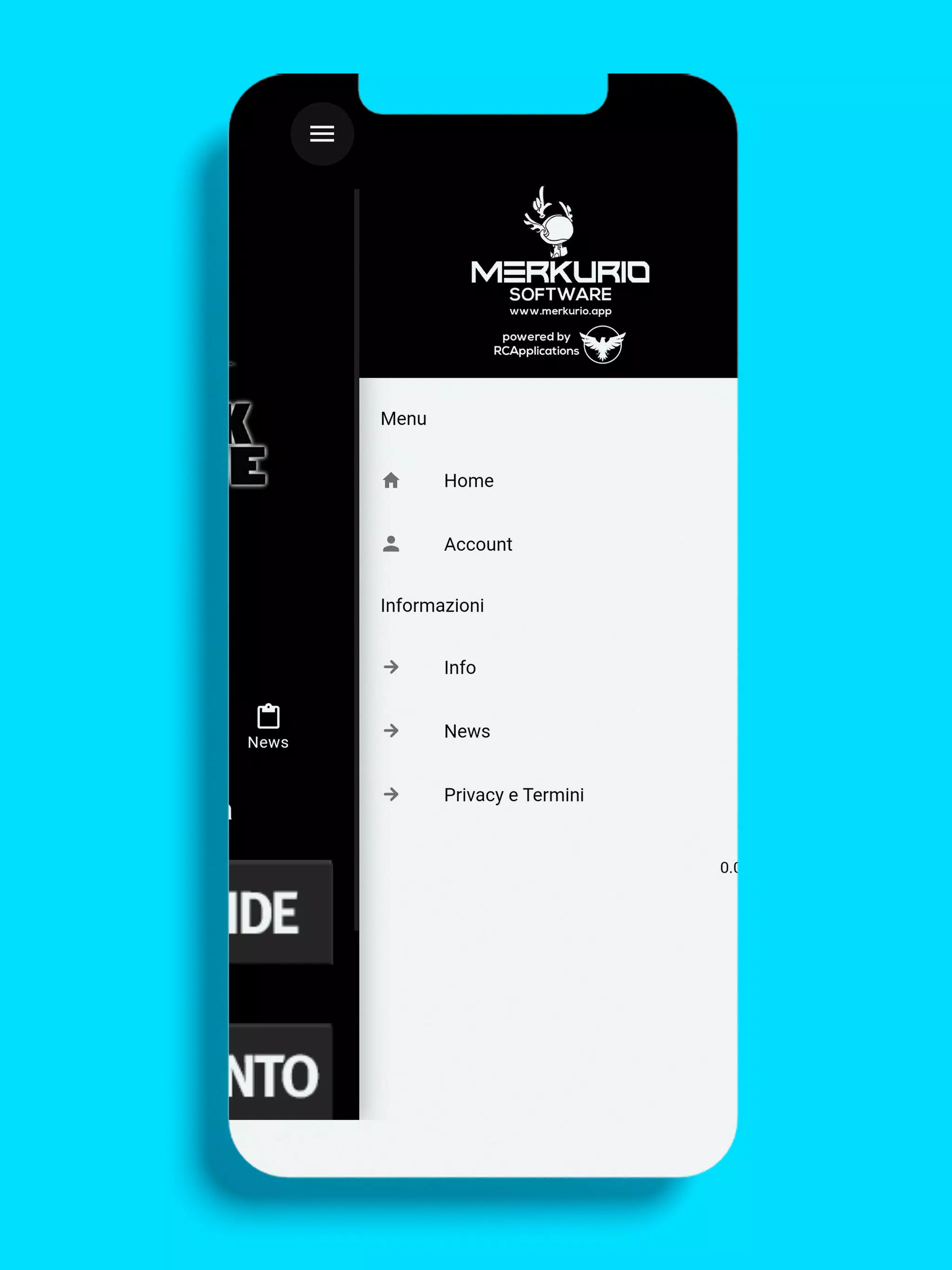This screenshot has height=1270, width=952.
Task: Toggle the sidebar navigation drawer
Action: pyautogui.click(x=322, y=134)
